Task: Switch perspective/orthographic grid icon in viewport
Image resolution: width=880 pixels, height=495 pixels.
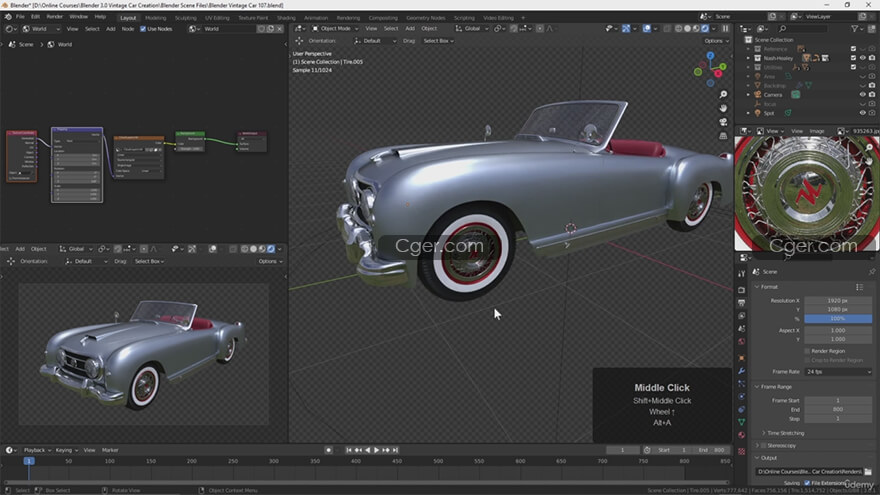Action: pyautogui.click(x=723, y=135)
